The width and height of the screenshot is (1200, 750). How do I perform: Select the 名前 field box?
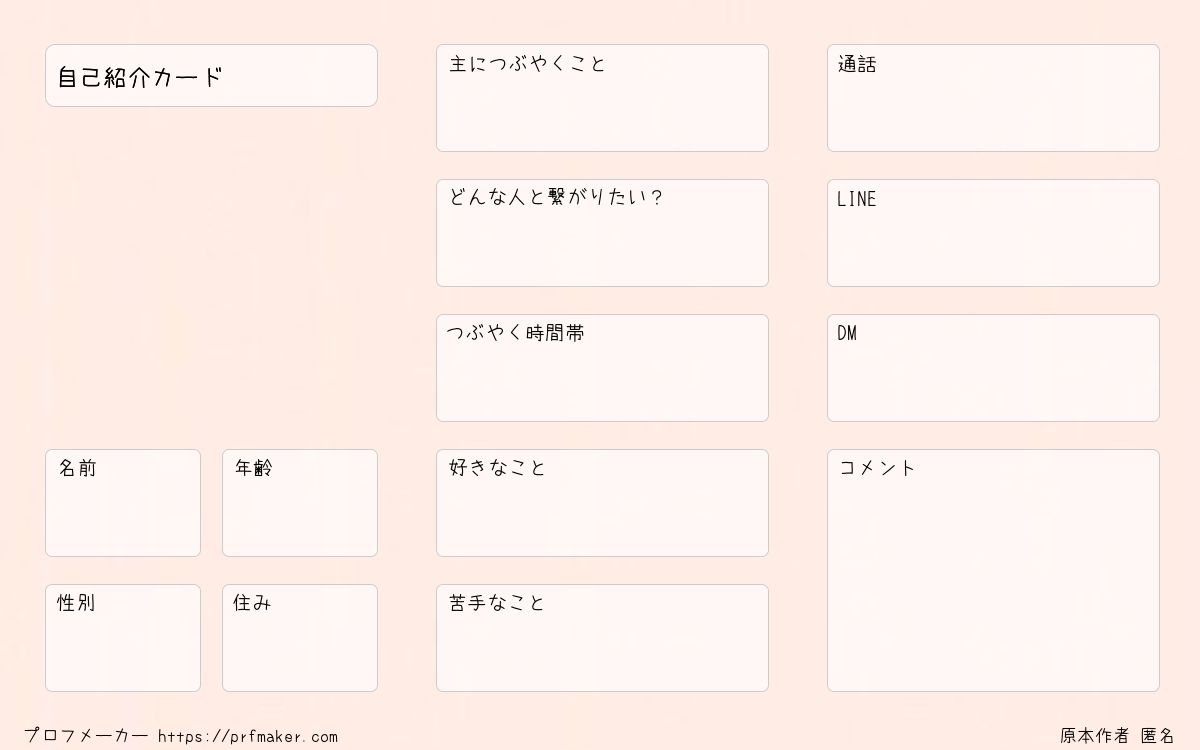point(123,503)
